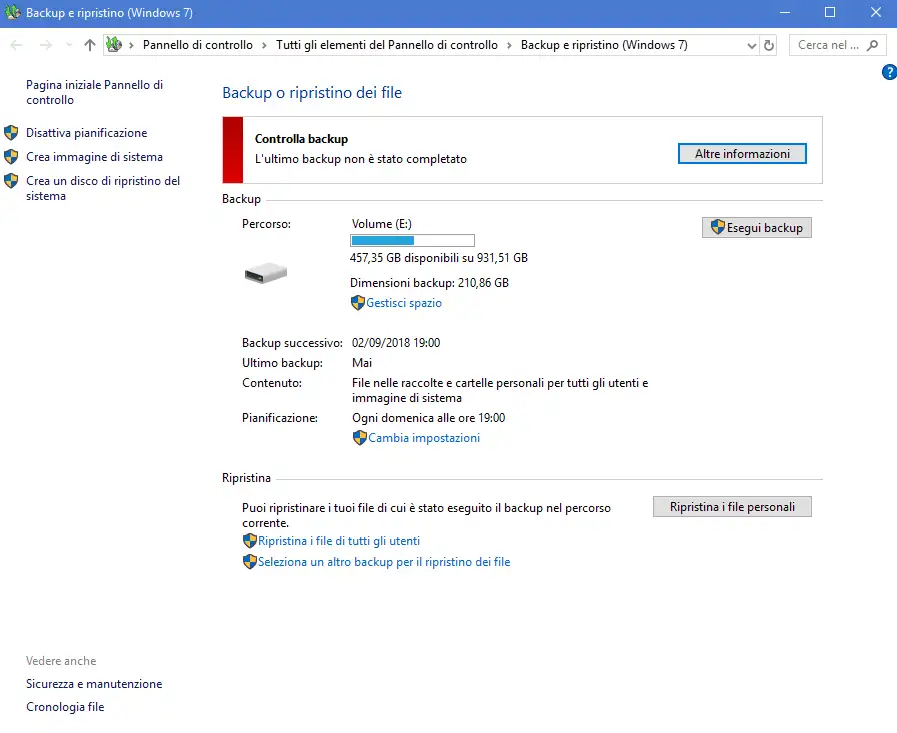Expand chevron after Pannello di controllo breadcrumb
The image size is (897, 733).
coord(264,45)
